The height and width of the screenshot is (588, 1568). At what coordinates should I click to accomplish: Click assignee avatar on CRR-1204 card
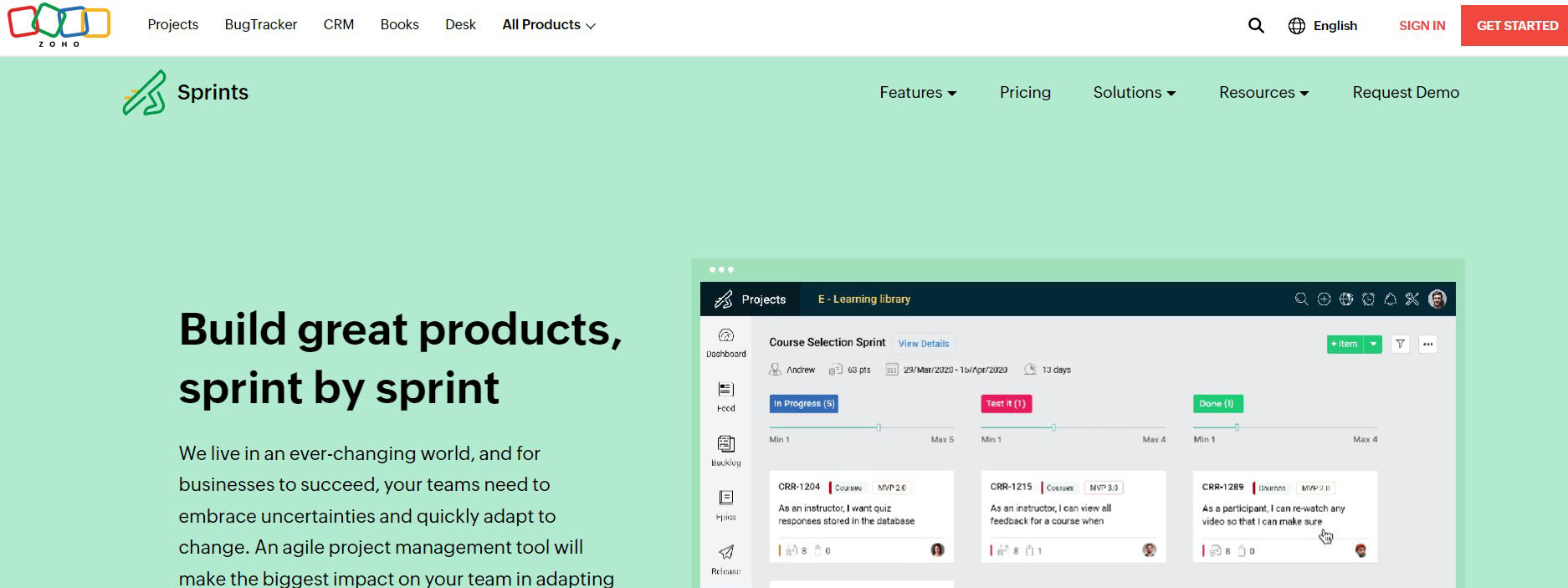coord(937,550)
